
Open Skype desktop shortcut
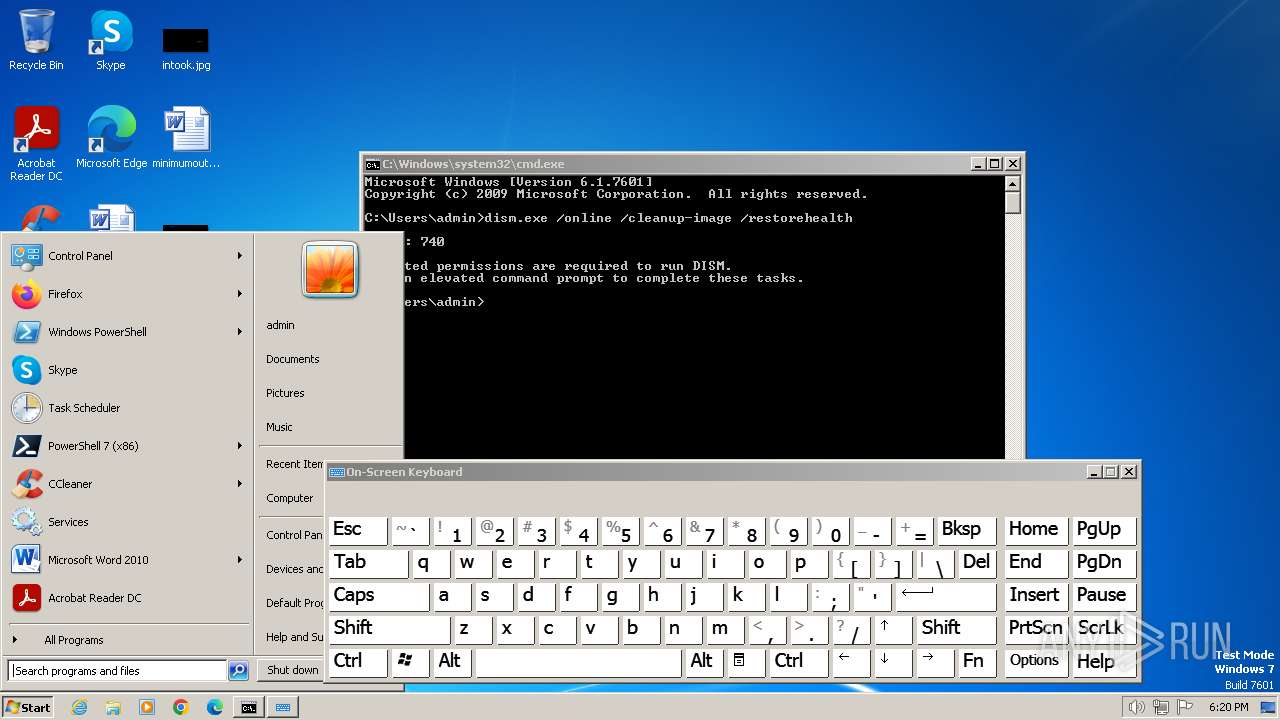(x=110, y=41)
